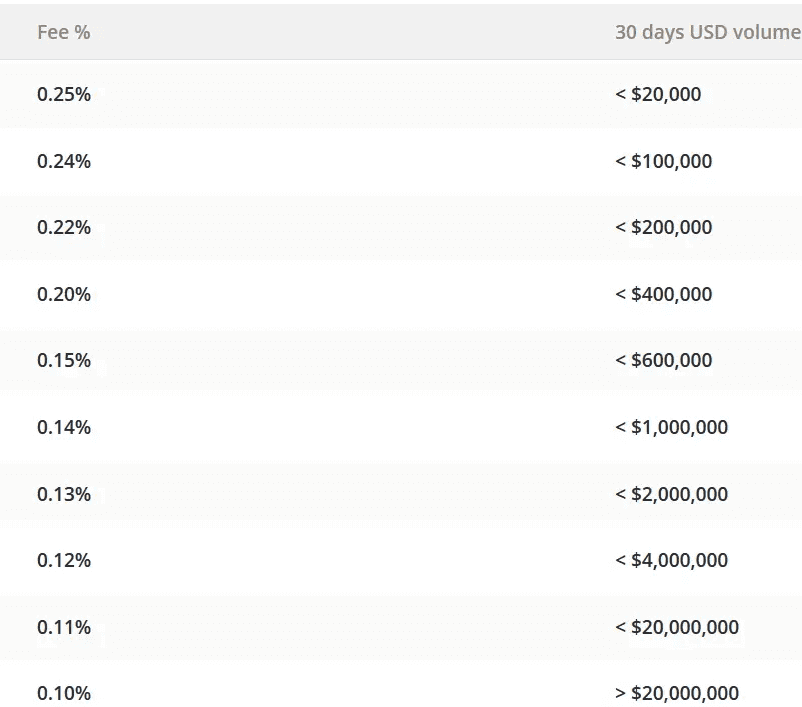Image resolution: width=802 pixels, height=707 pixels.
Task: Pick the "< $4,000,000" volume entry
Action: 671,560
